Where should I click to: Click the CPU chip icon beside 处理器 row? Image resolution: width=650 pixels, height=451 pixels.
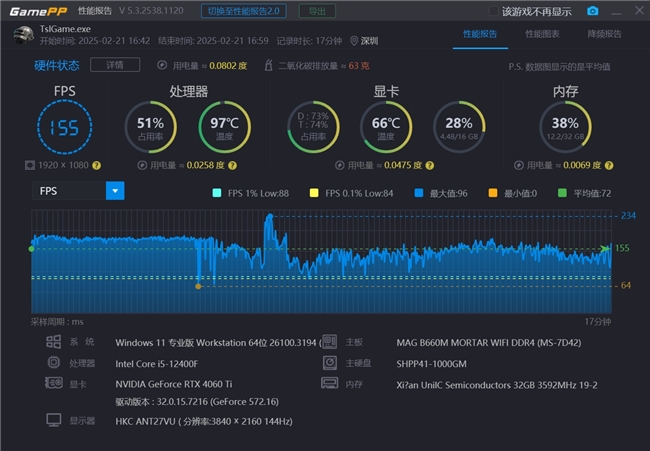coord(53,363)
